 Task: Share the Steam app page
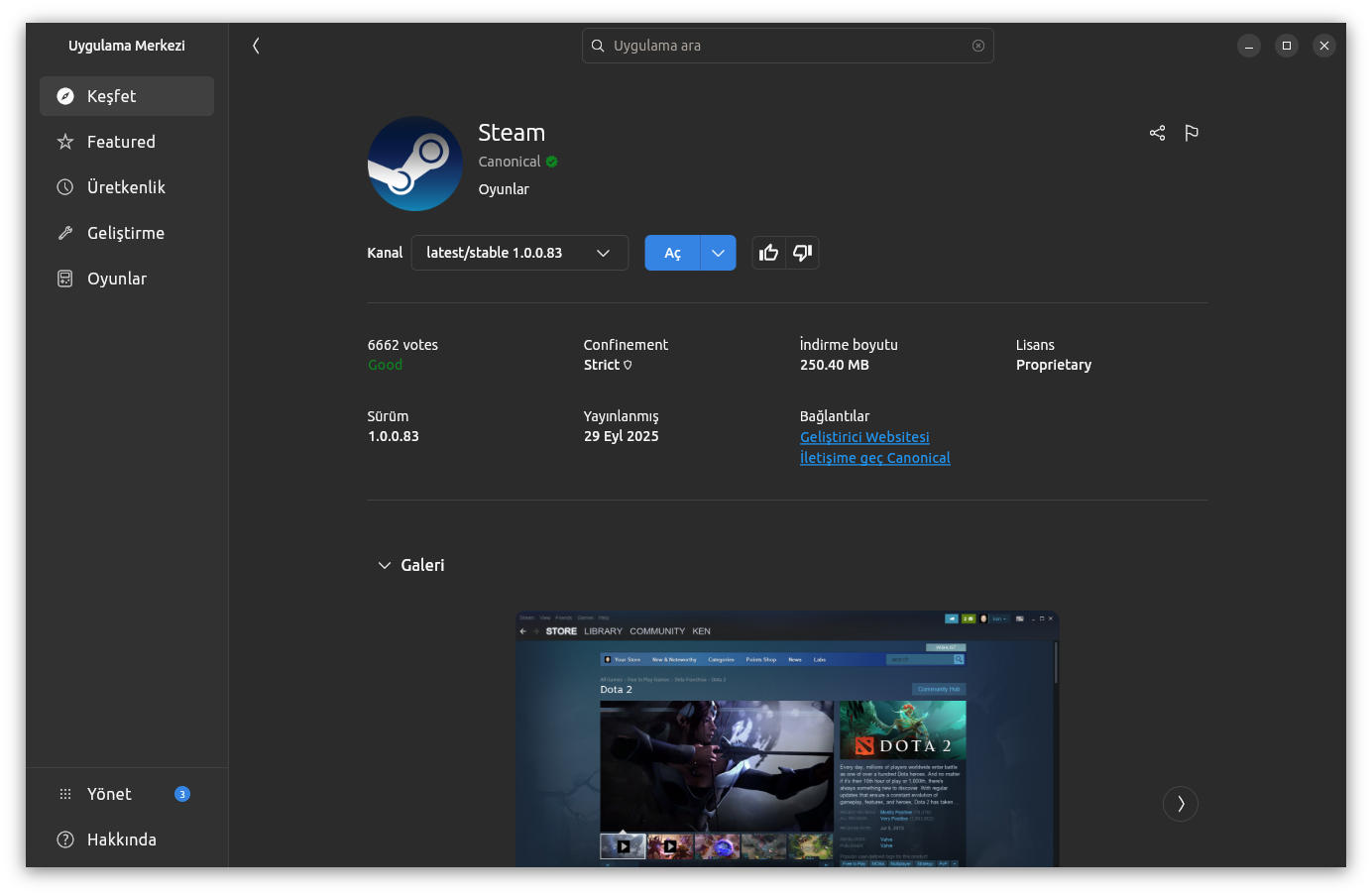click(x=1157, y=133)
